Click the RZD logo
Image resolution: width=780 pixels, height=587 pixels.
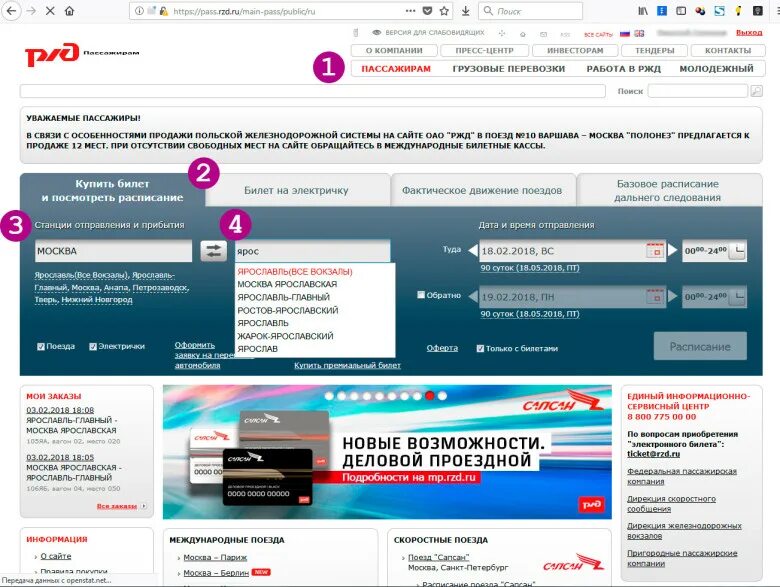coord(52,54)
